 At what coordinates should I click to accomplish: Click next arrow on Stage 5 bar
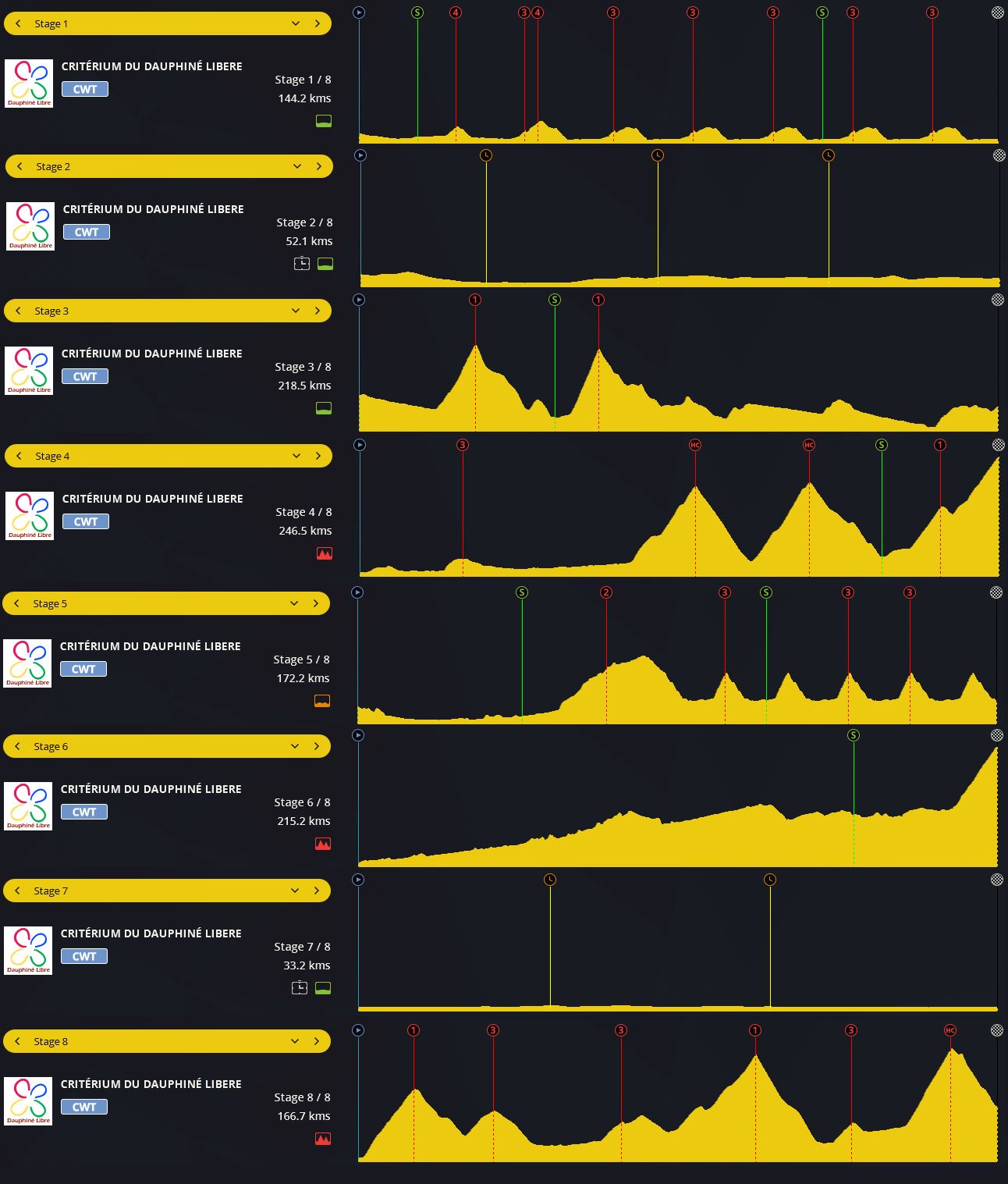pos(316,603)
